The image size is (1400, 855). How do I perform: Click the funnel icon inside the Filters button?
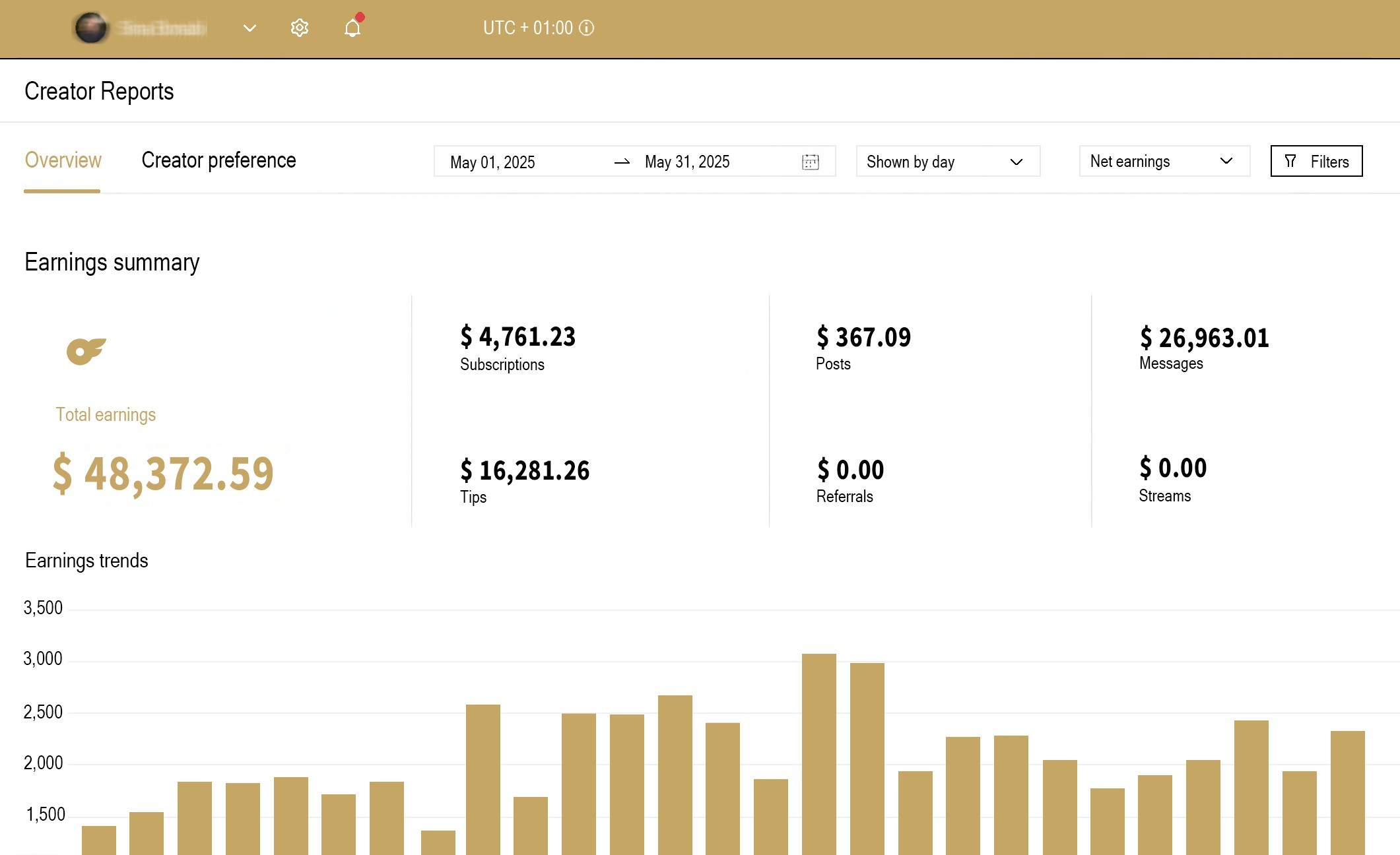[x=1291, y=161]
